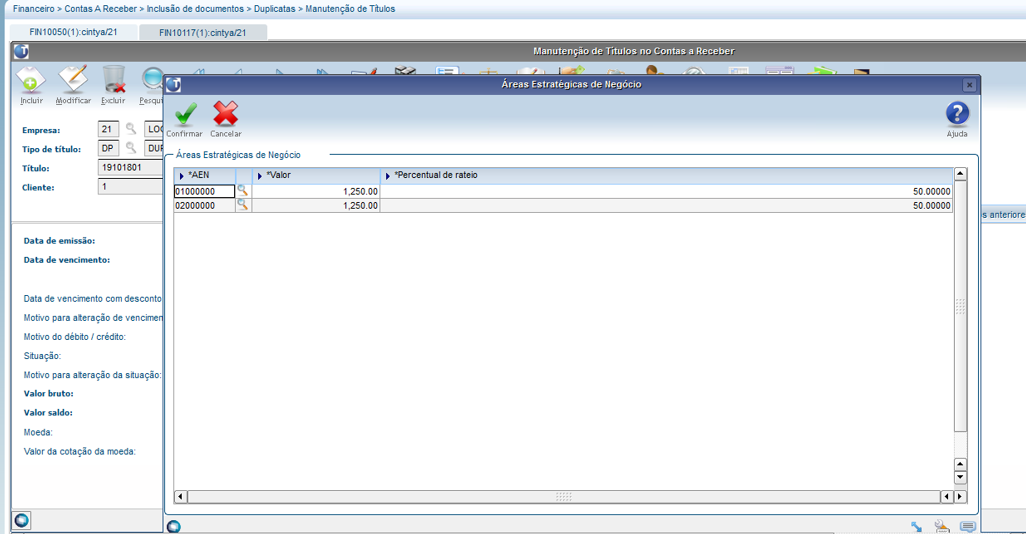Open Contas A Receber in the breadcrumb
Viewport: 1026px width, 534px height.
(101, 9)
